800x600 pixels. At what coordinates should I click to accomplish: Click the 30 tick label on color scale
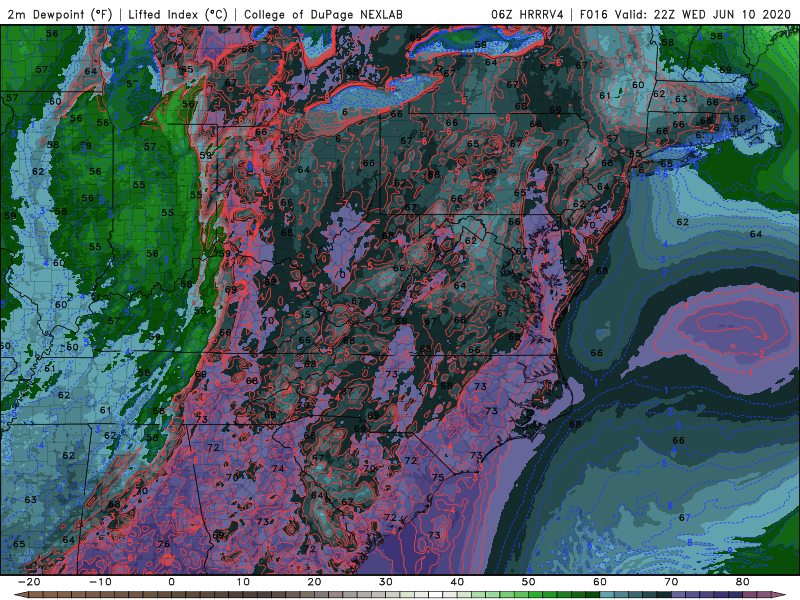pyautogui.click(x=386, y=582)
